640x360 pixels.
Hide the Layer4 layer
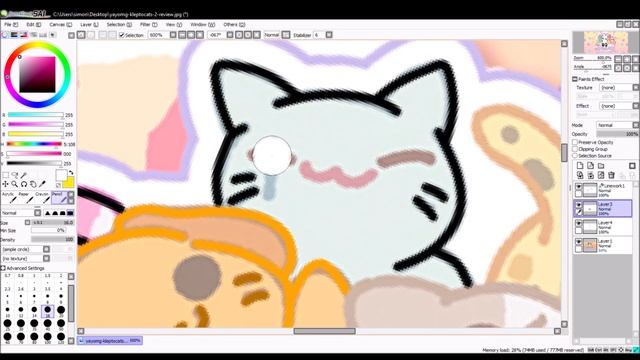[578, 223]
